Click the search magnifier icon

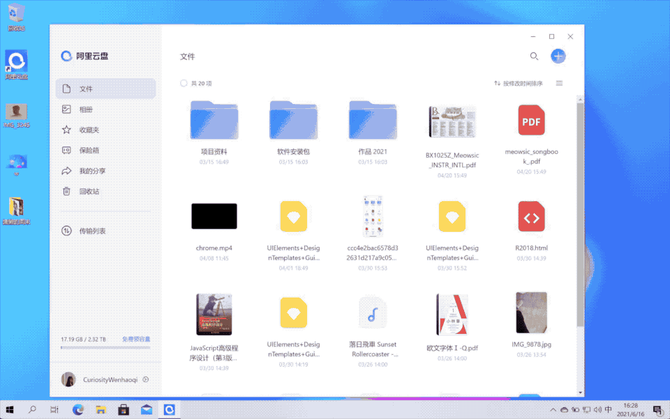pos(534,57)
